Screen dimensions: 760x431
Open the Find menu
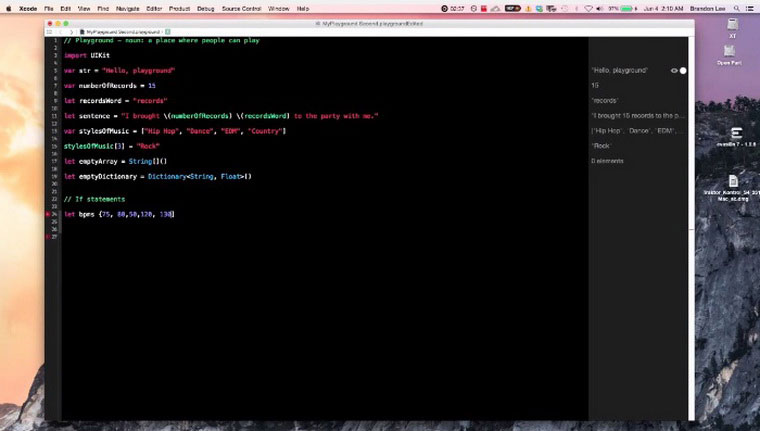[103, 9]
